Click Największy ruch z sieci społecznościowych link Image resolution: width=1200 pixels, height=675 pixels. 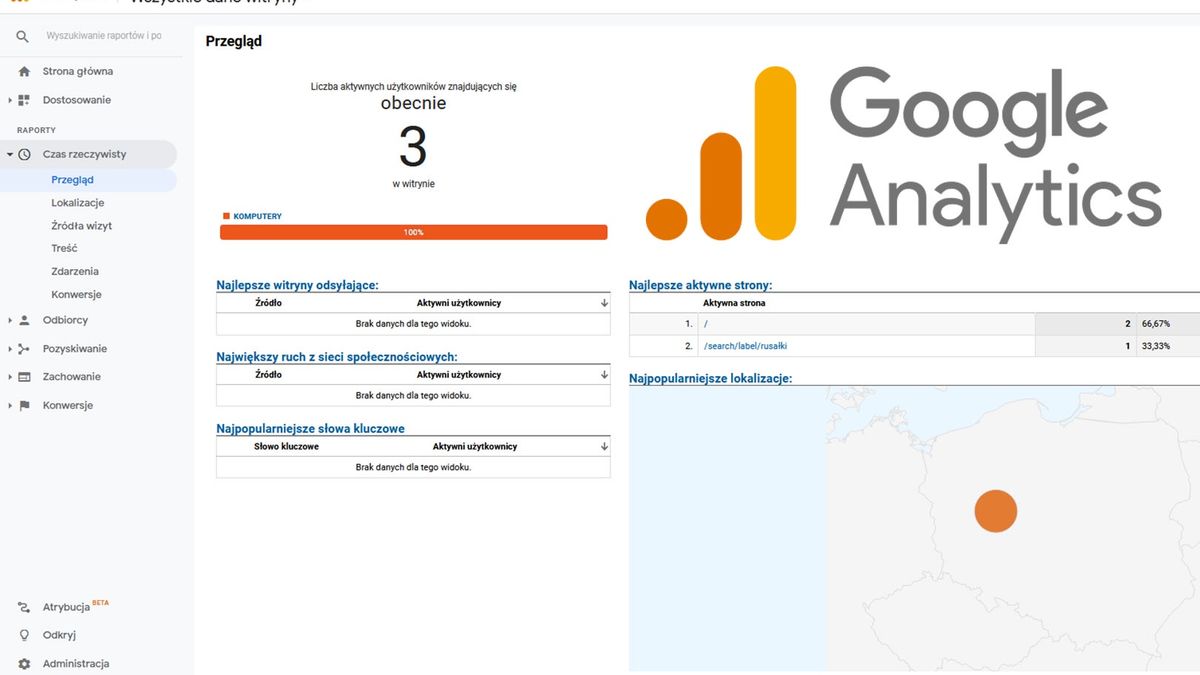[337, 356]
